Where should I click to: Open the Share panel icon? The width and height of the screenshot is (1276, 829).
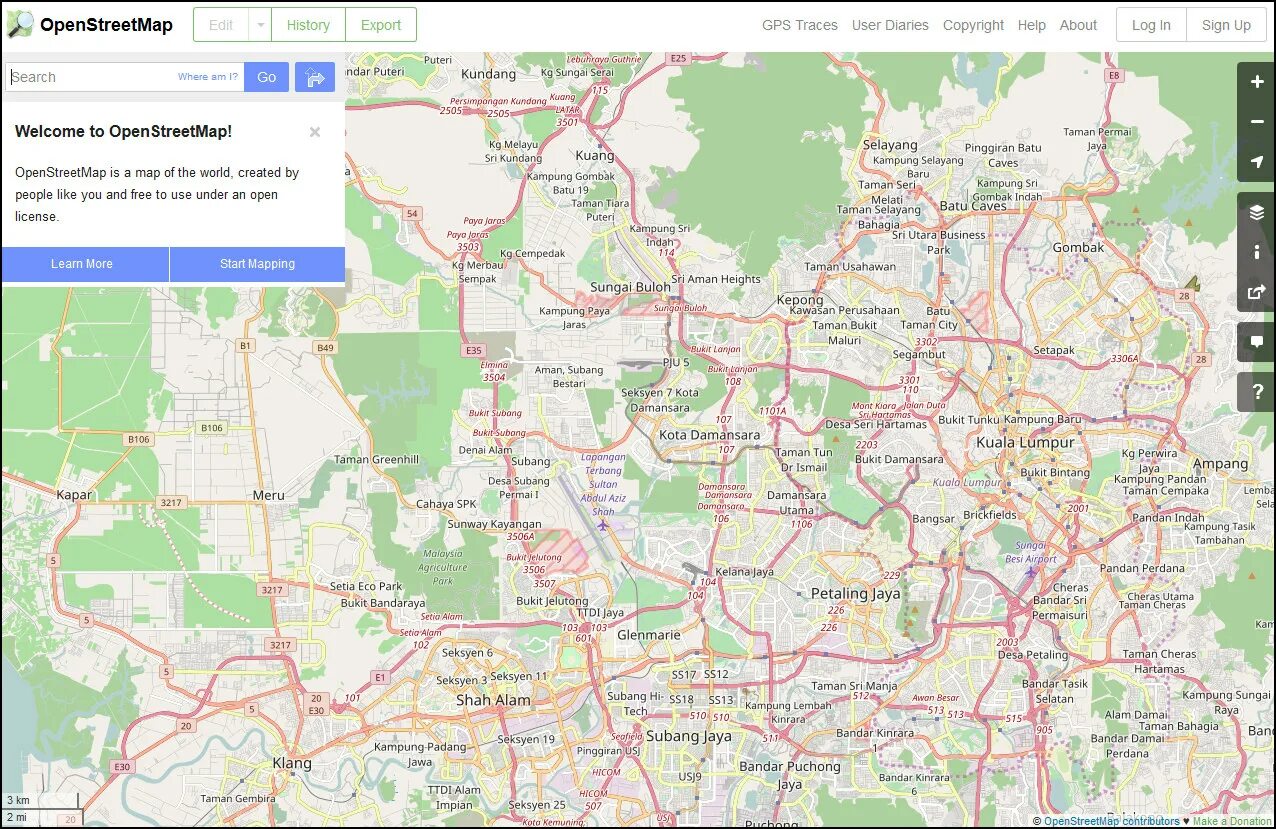coord(1257,292)
